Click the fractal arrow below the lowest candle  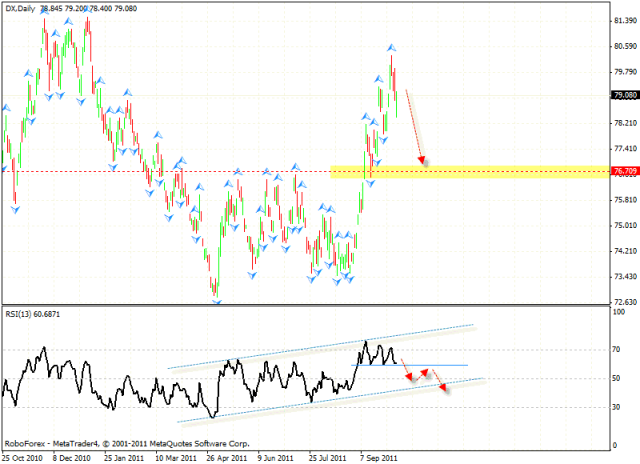click(x=216, y=301)
